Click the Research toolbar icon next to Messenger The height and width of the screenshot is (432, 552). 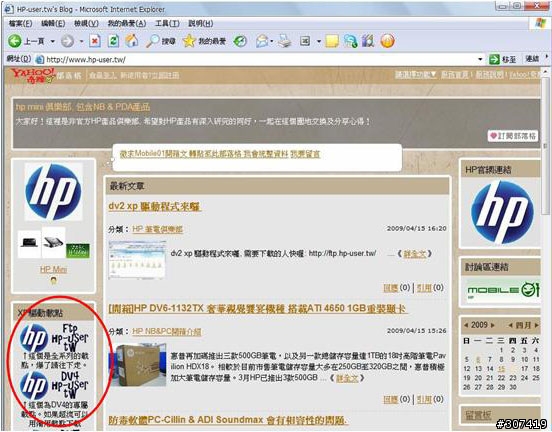[368, 41]
